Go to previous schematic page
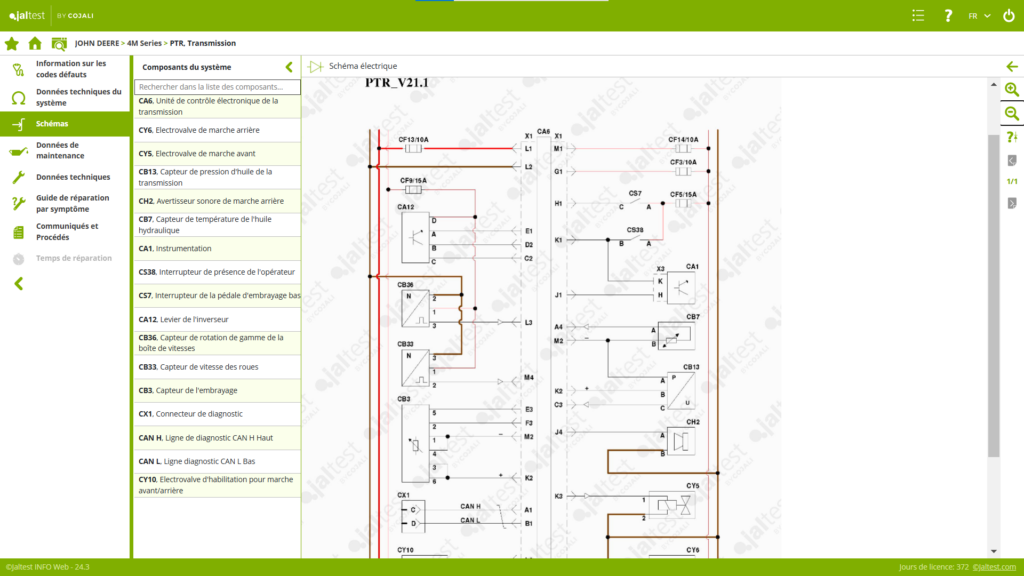The height and width of the screenshot is (576, 1024). coord(1012,161)
